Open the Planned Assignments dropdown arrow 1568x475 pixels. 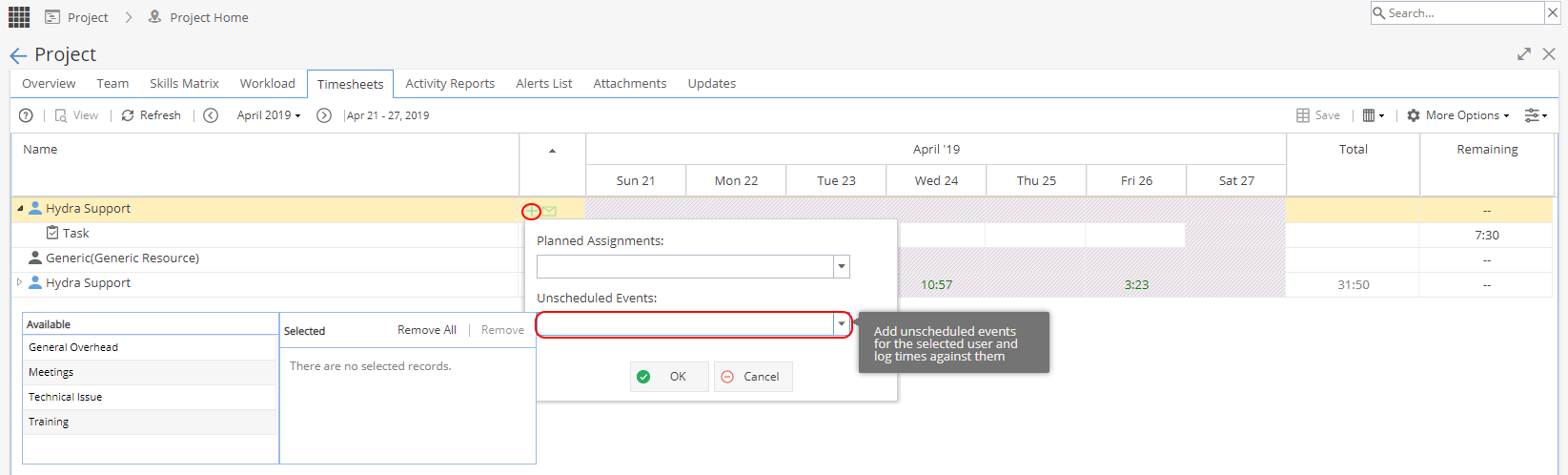(842, 267)
